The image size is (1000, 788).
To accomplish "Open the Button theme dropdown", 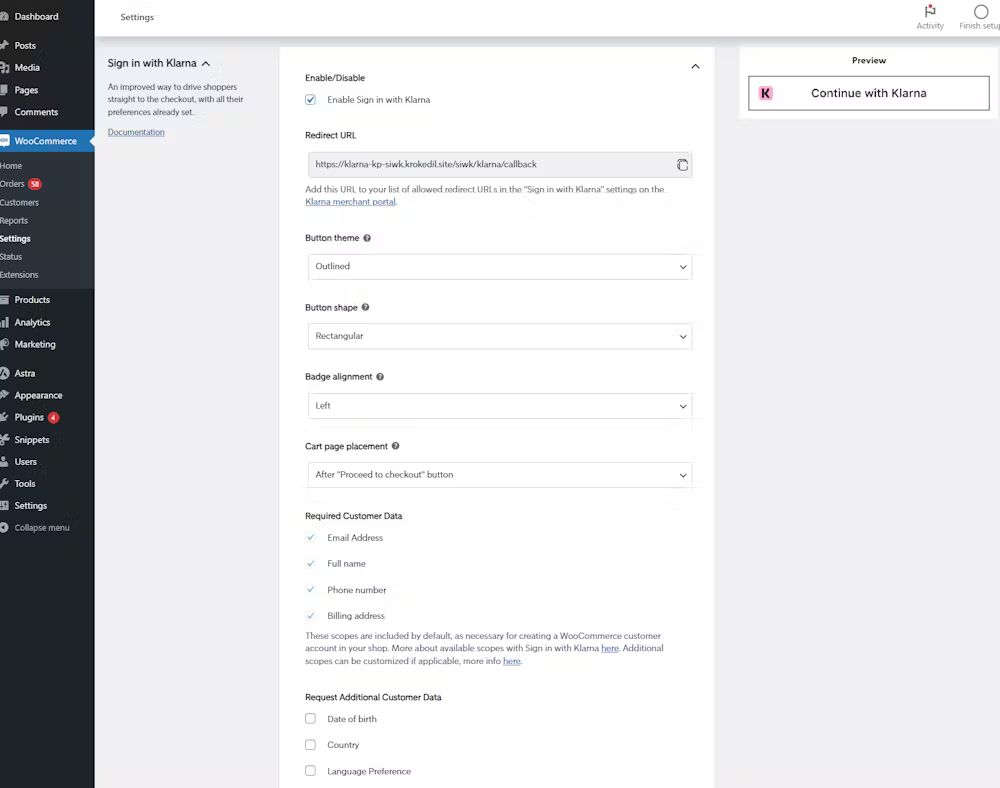I will [500, 266].
